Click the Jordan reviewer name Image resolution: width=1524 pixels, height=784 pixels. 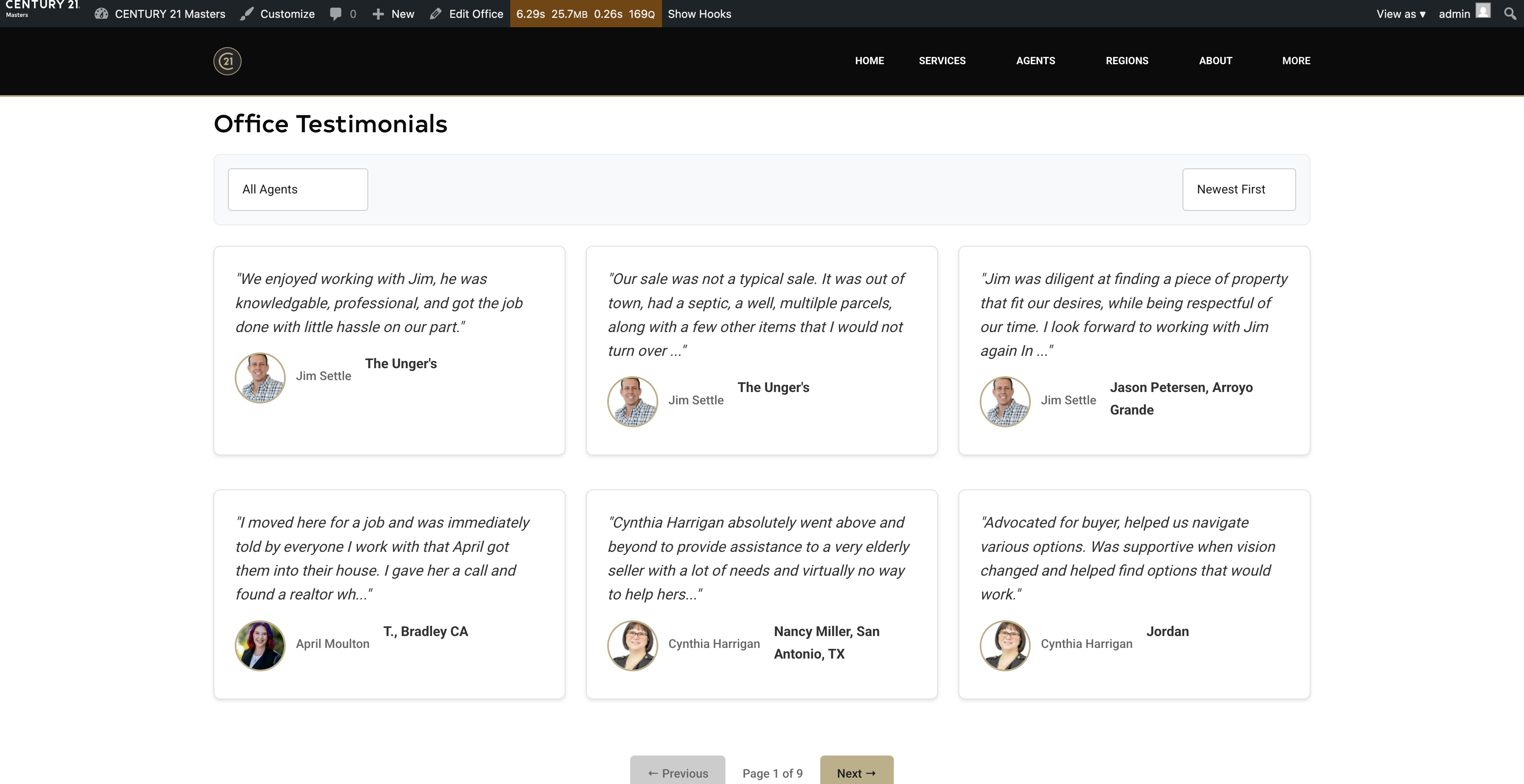click(x=1167, y=631)
